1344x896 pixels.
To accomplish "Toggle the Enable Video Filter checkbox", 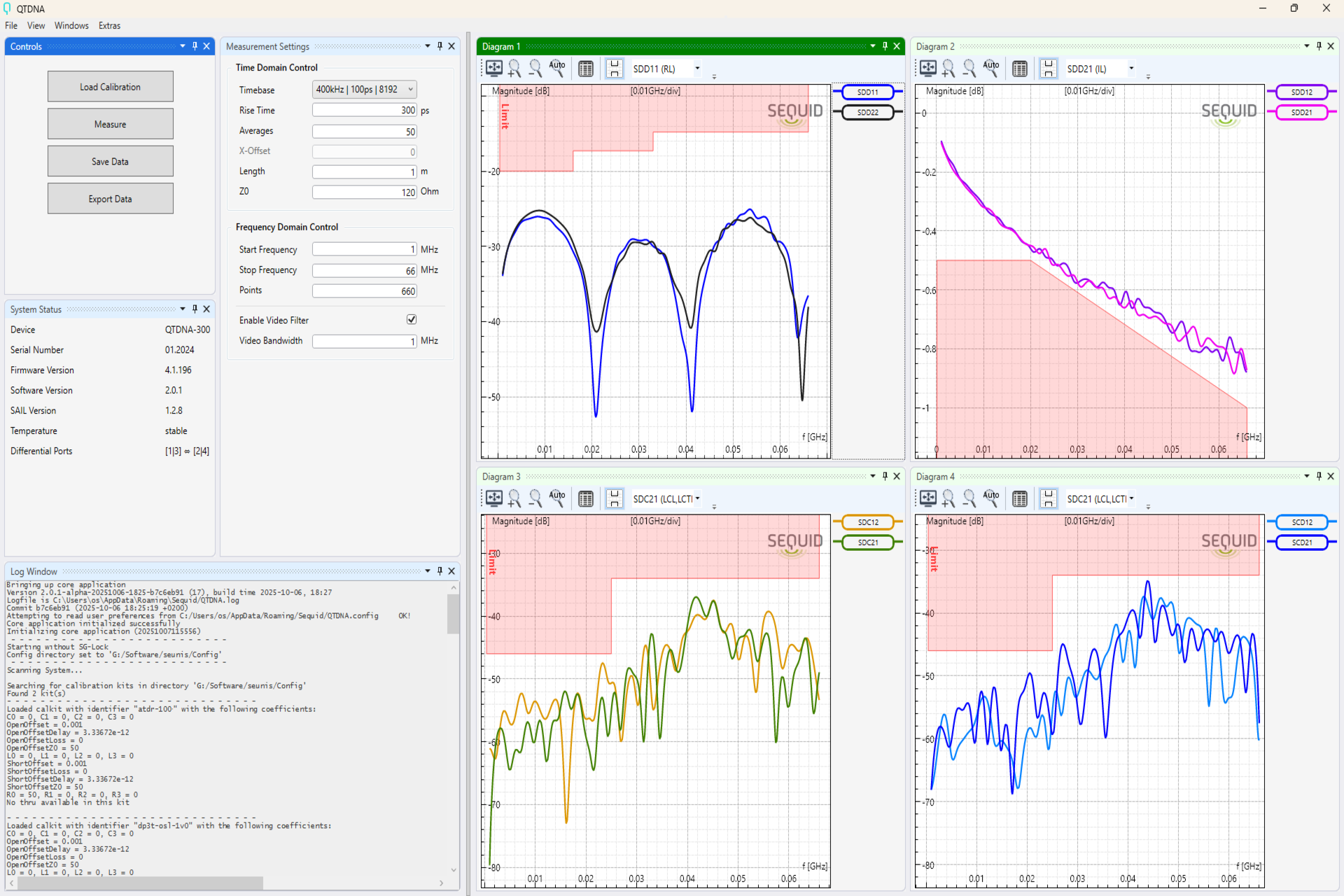I will (412, 319).
